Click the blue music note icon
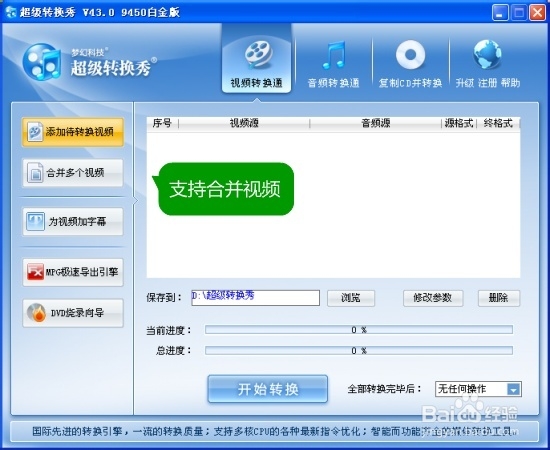This screenshot has height=450, width=550. [334, 55]
